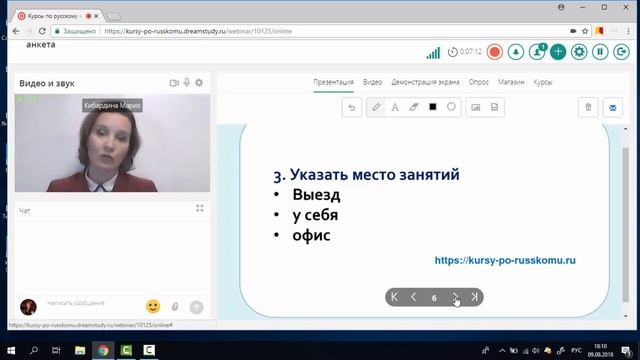Switch to the Презентация tab
Image resolution: width=640 pixels, height=360 pixels.
[333, 82]
